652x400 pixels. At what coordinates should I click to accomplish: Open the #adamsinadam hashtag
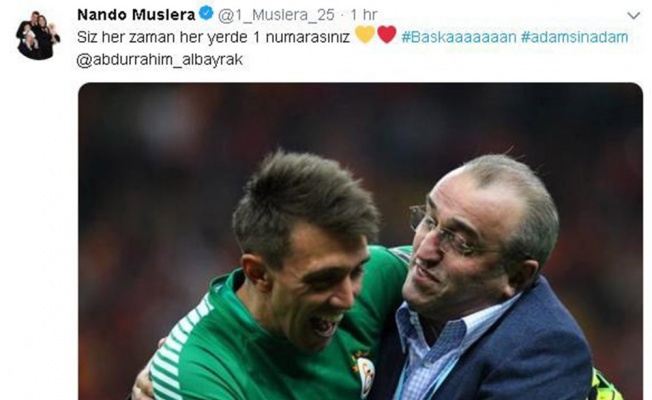(574, 37)
